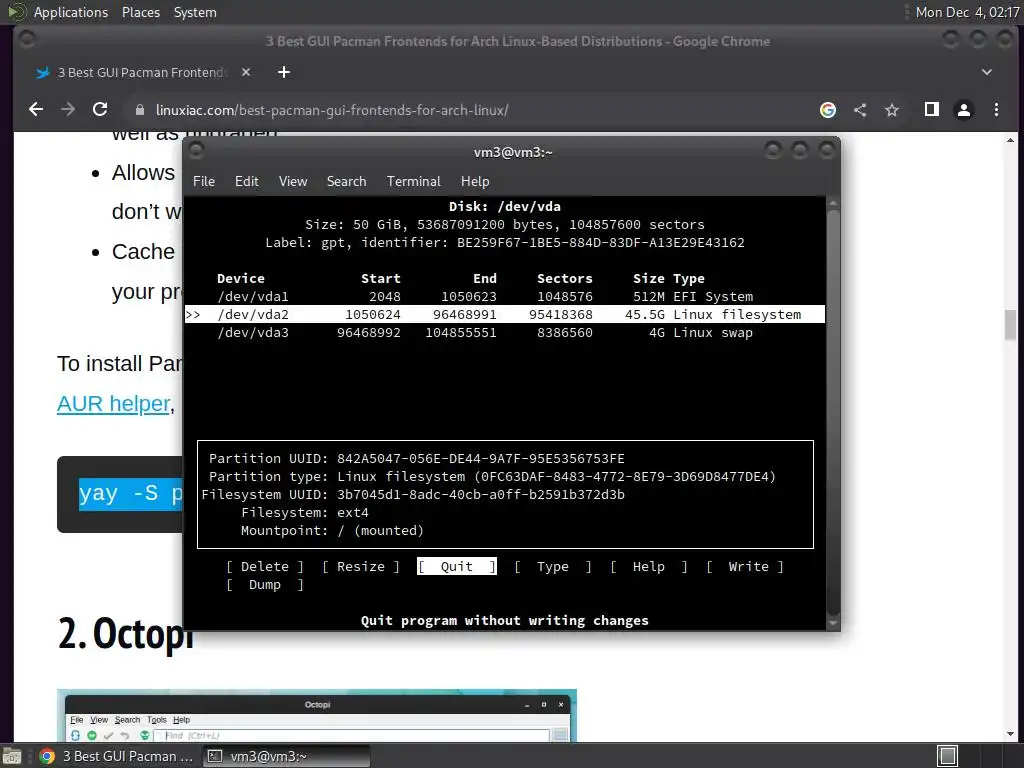Open a new Chrome tab

click(x=283, y=72)
